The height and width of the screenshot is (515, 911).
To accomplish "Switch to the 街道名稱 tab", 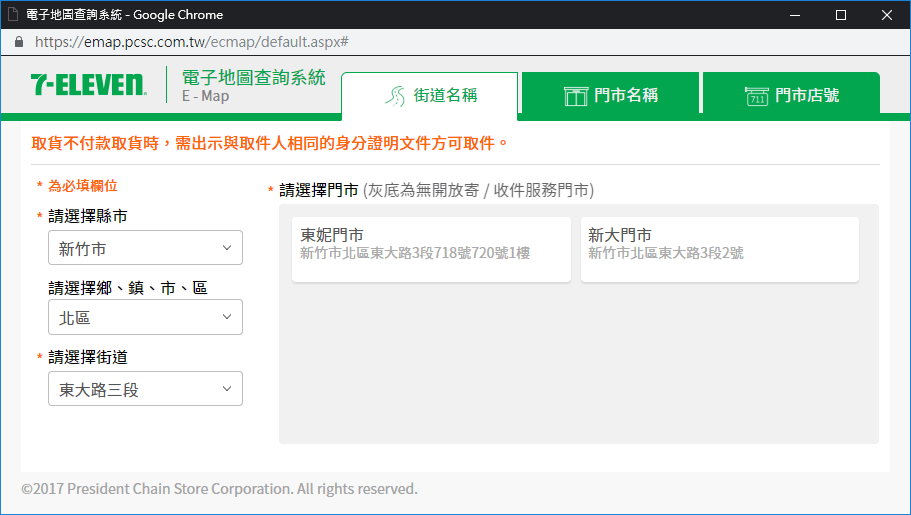I will 430,96.
